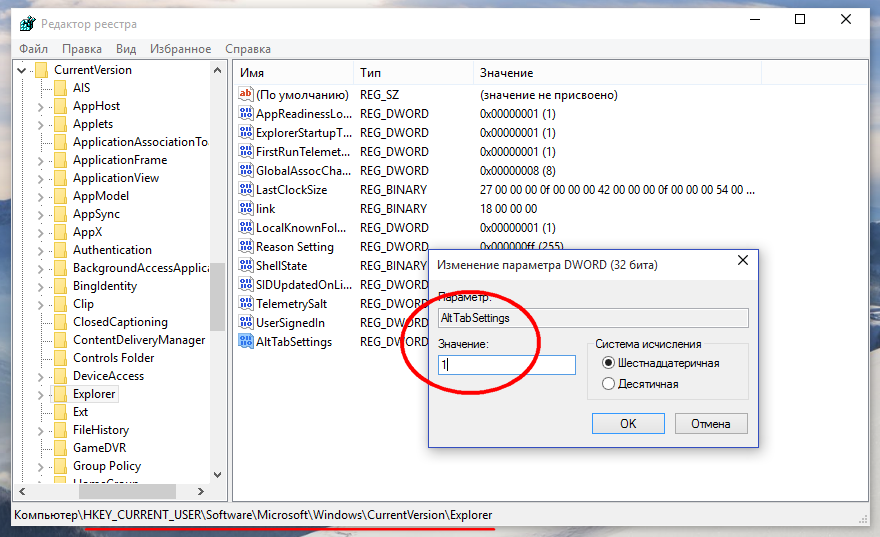Click the AltTabSettings DWORD value icon

pos(246,342)
